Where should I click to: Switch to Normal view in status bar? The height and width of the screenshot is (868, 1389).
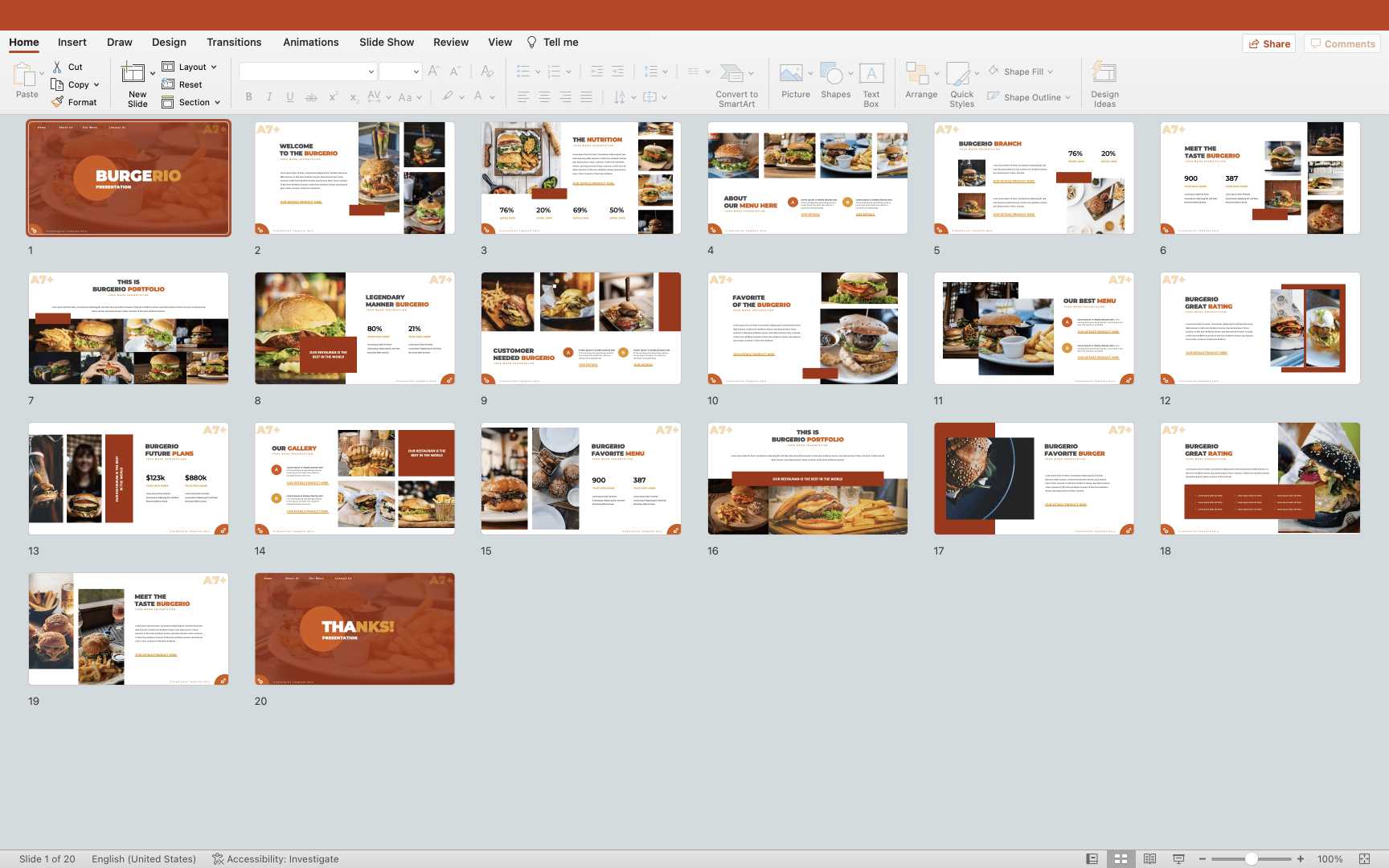1092,859
